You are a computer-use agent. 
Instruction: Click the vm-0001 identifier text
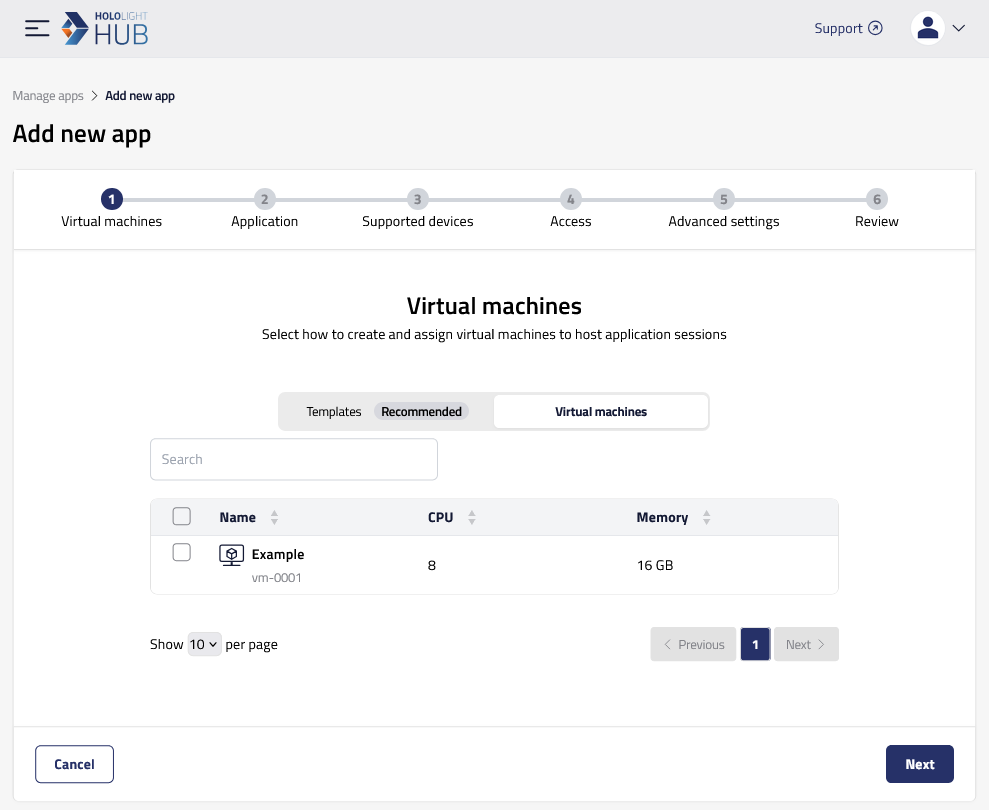[x=276, y=578]
